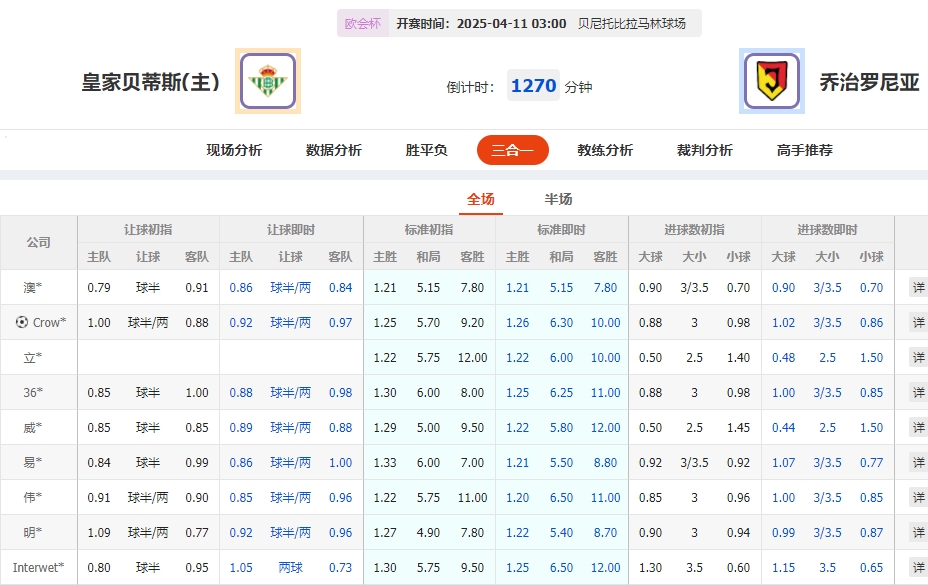Switch to the 教练分析 tab

click(x=604, y=148)
